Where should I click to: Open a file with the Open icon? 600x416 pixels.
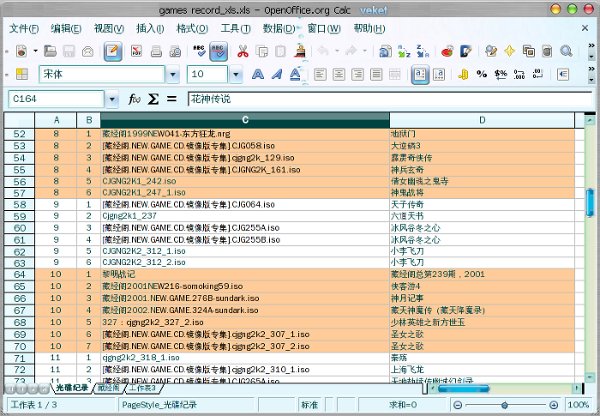click(50, 51)
